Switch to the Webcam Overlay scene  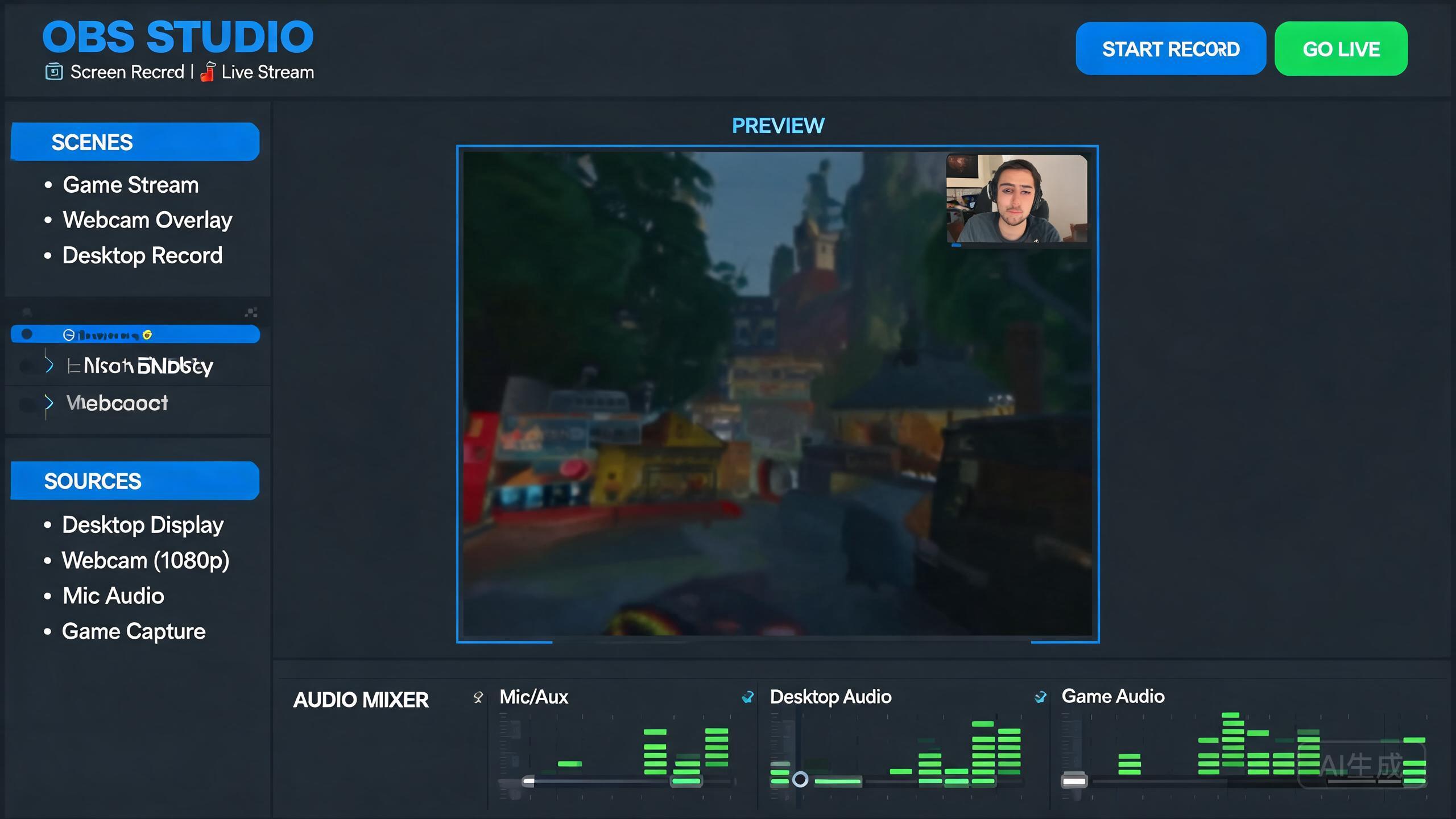[147, 220]
